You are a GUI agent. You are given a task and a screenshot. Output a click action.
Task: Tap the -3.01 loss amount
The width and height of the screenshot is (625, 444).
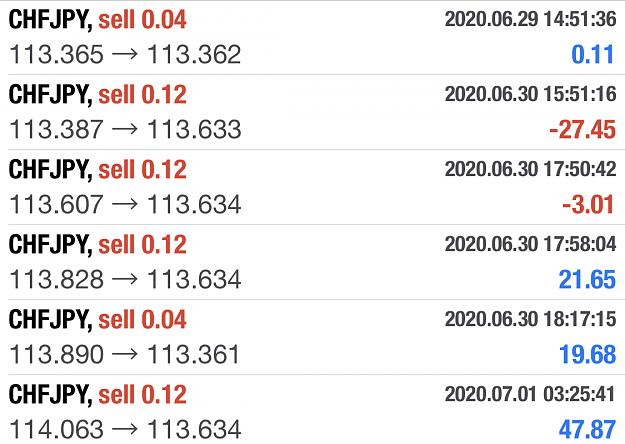588,204
